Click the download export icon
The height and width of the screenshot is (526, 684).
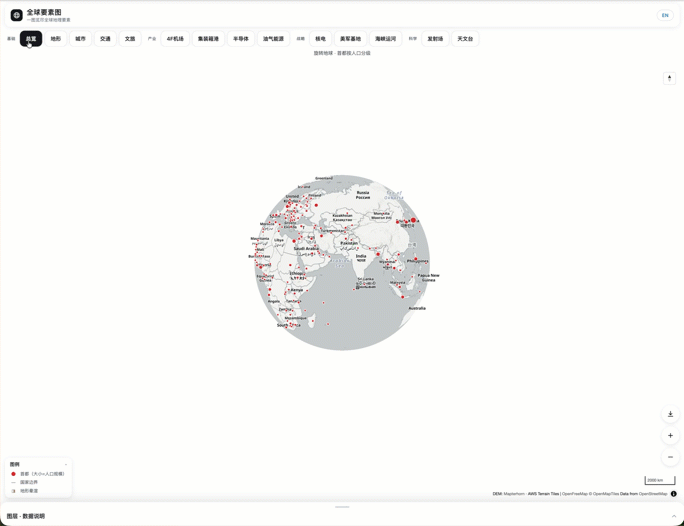click(x=670, y=414)
